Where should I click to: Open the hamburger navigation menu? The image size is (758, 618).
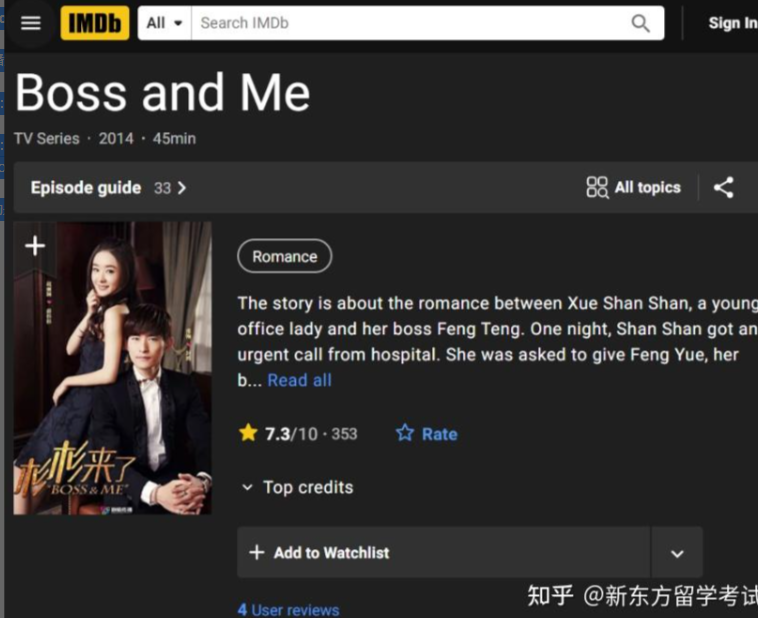30,23
